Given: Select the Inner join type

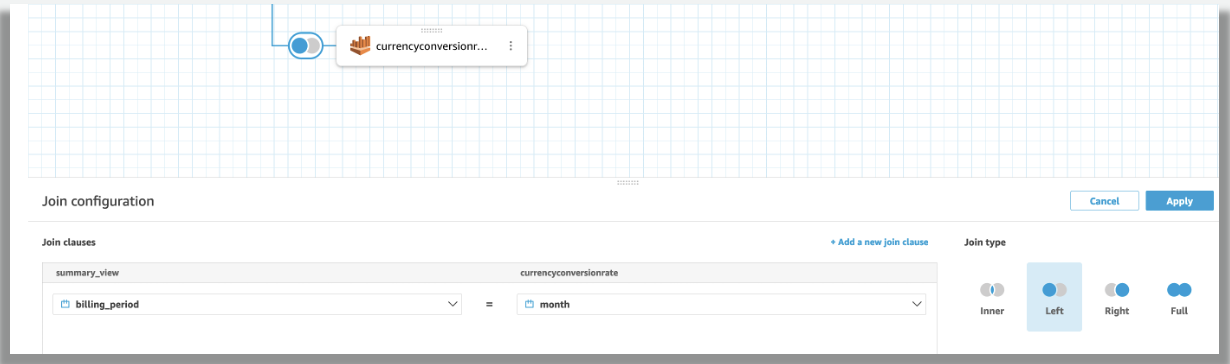Looking at the screenshot, I should (x=992, y=297).
